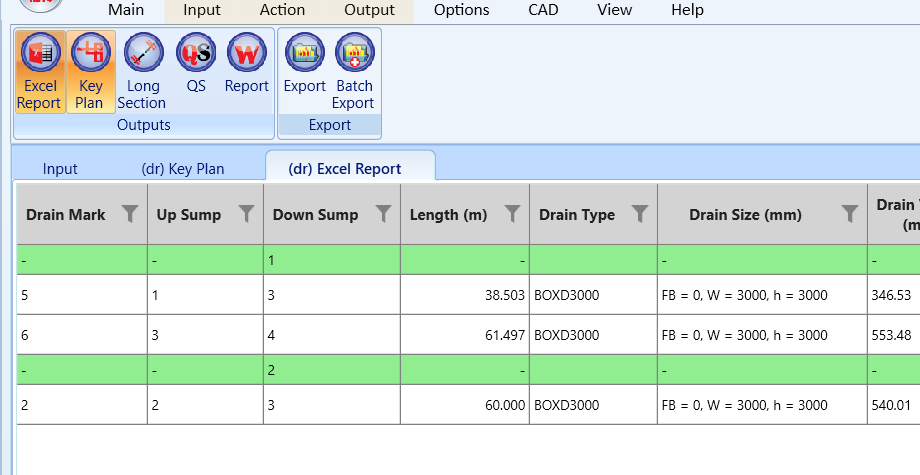Open the CAD ribbon tab

(x=543, y=10)
